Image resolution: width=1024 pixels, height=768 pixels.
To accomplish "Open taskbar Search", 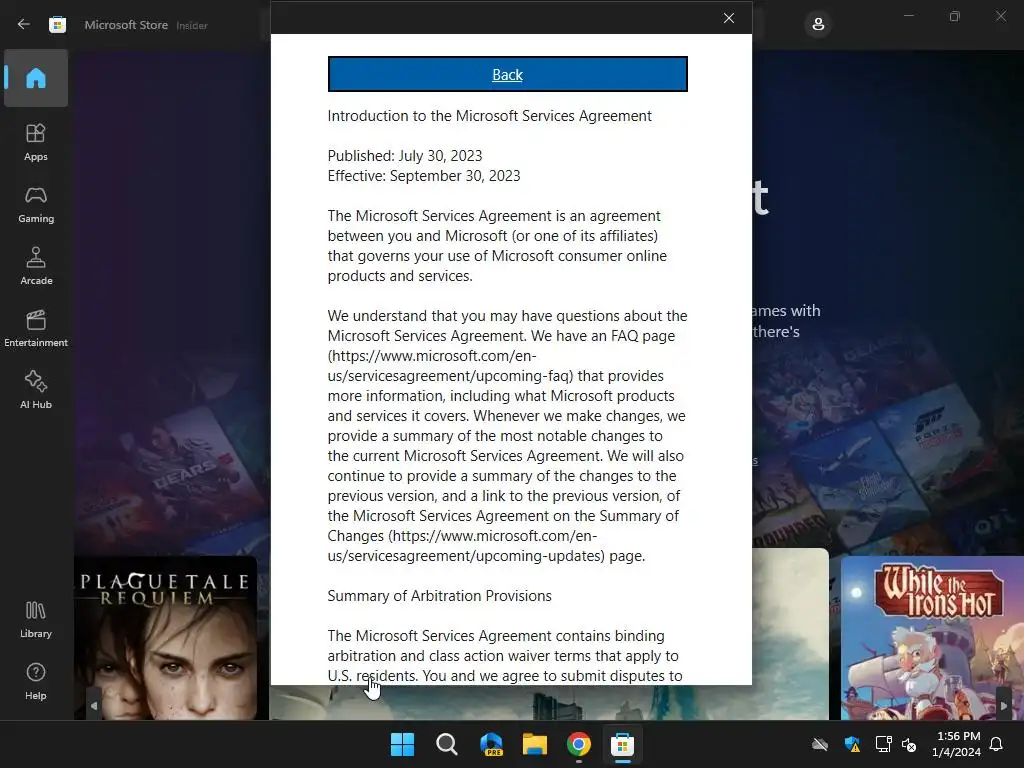I will [447, 744].
